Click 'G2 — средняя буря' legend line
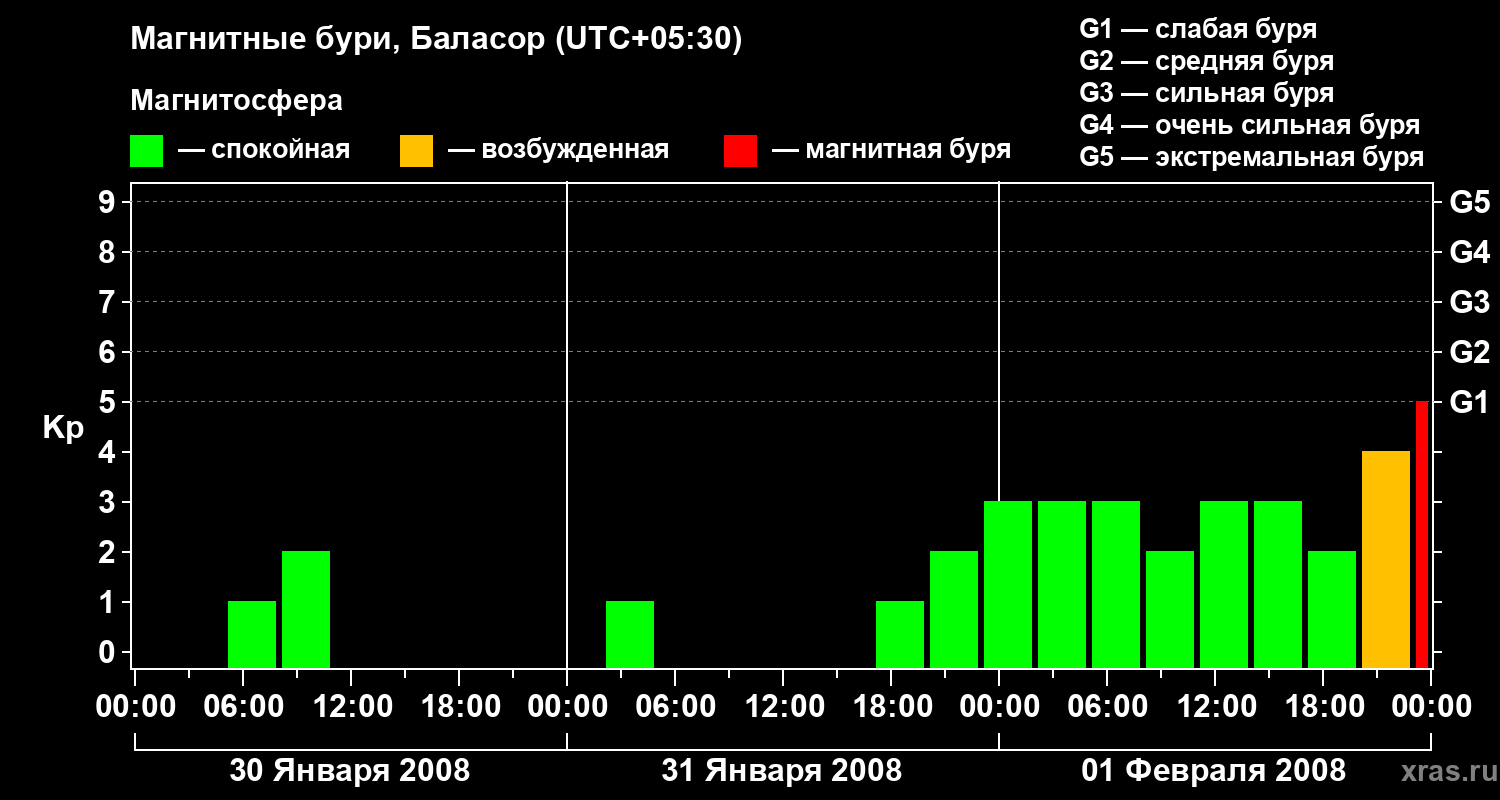This screenshot has width=1500, height=800. pos(1206,61)
